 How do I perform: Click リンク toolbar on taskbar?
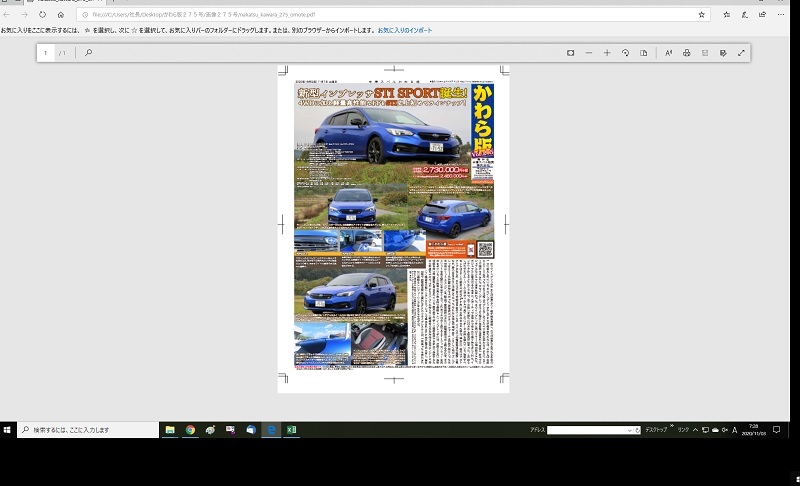point(683,430)
